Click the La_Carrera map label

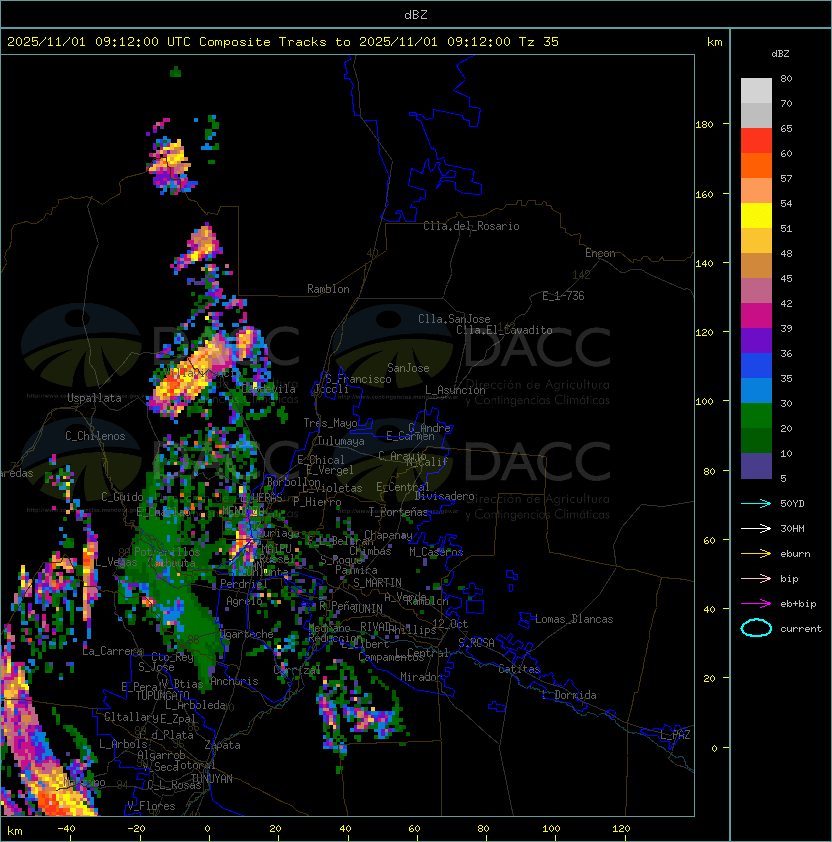112,651
